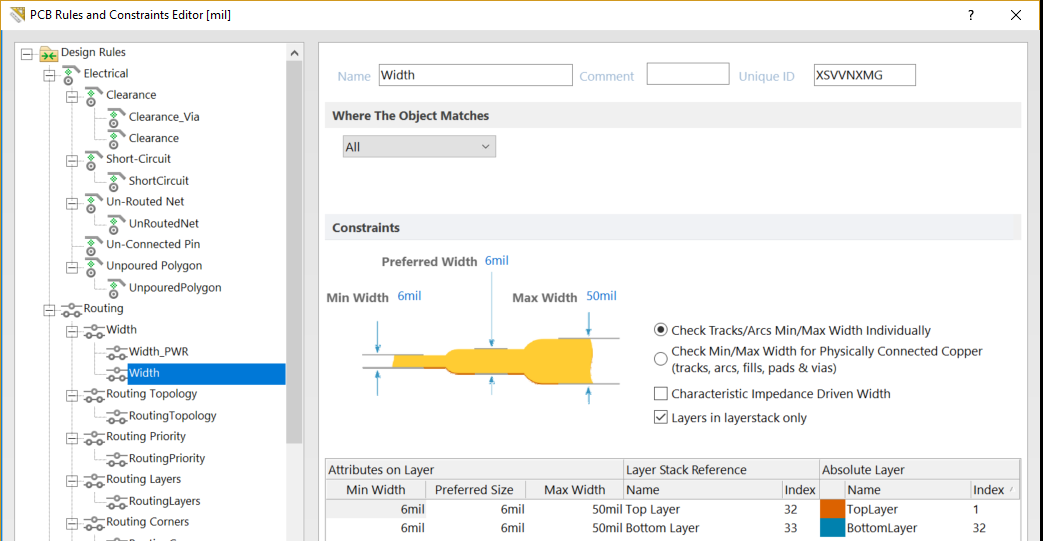Click Bottom Layer 6mil min width cell
This screenshot has height=541, width=1043.
[375, 528]
